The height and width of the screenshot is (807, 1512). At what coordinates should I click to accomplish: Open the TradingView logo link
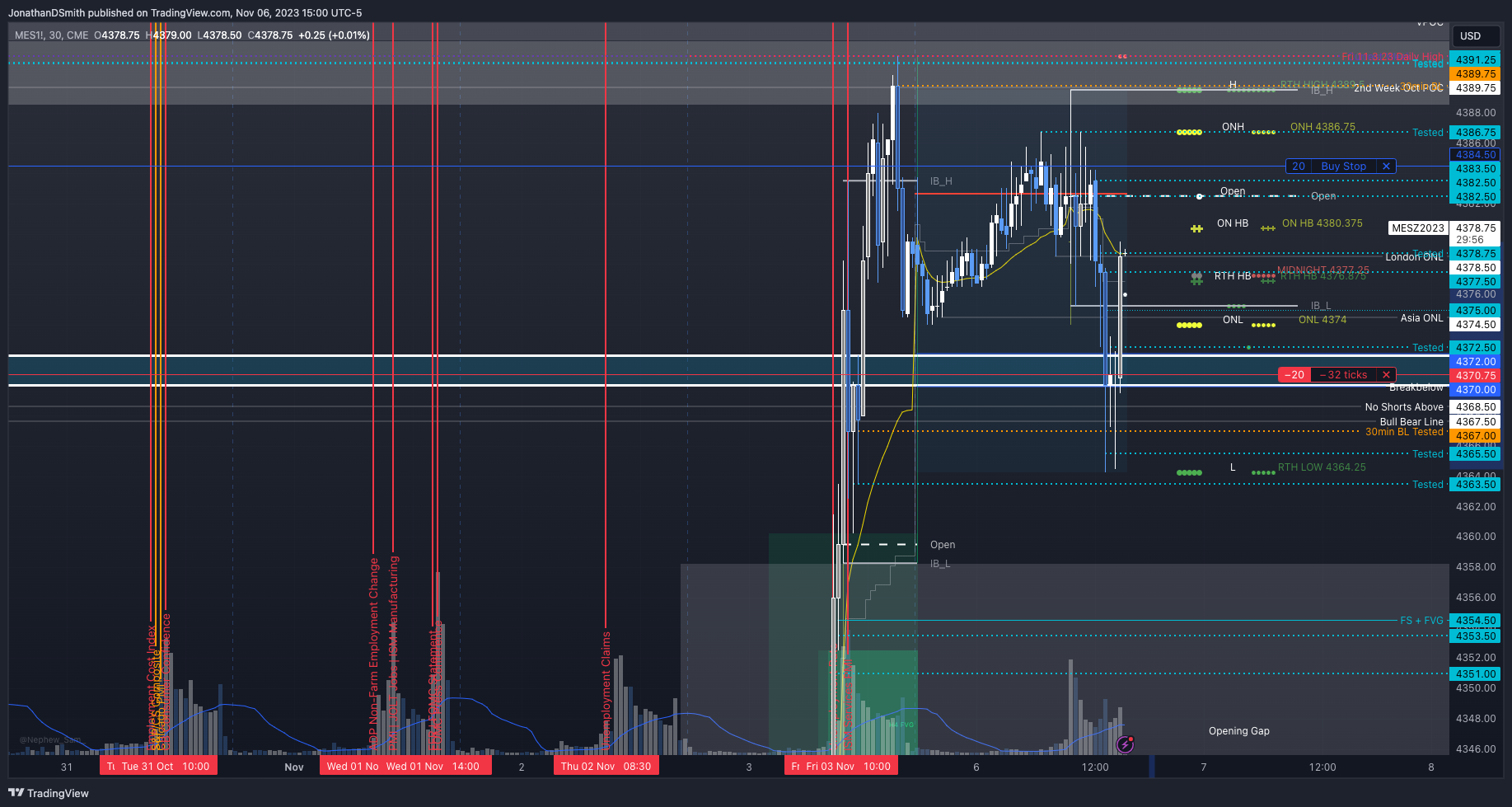point(49,793)
